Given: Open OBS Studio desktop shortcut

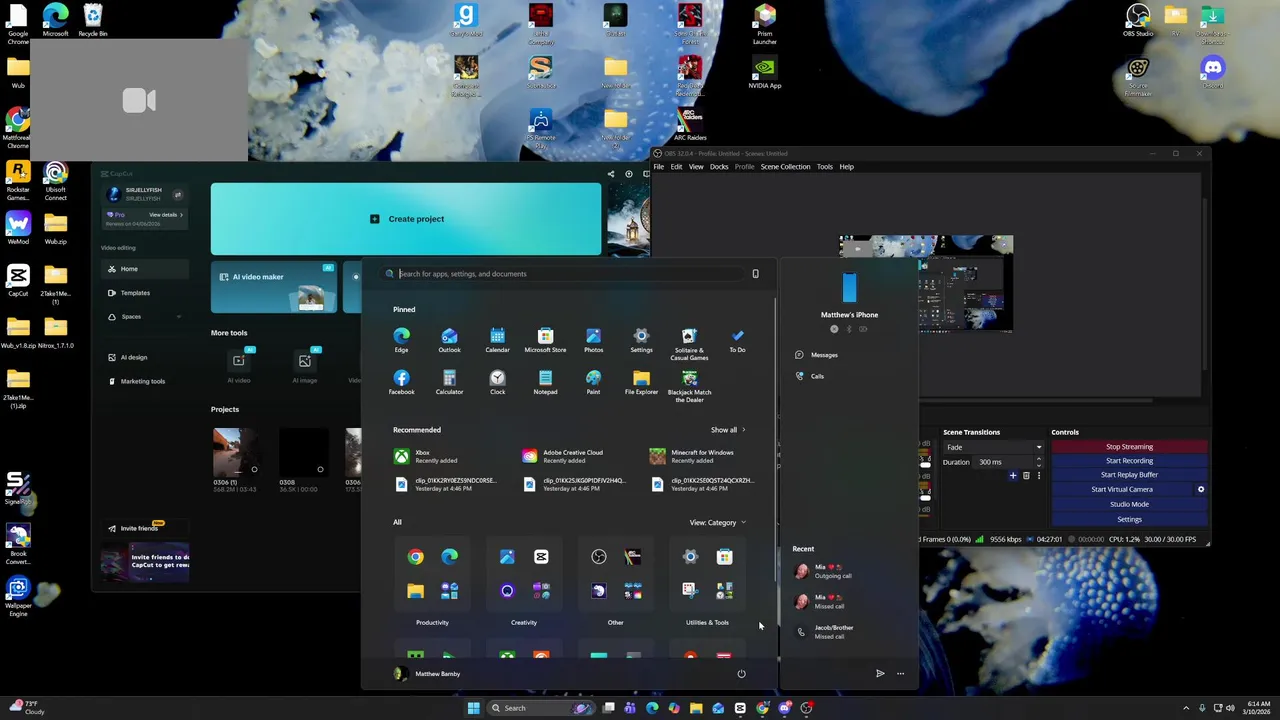Looking at the screenshot, I should pos(1138,21).
